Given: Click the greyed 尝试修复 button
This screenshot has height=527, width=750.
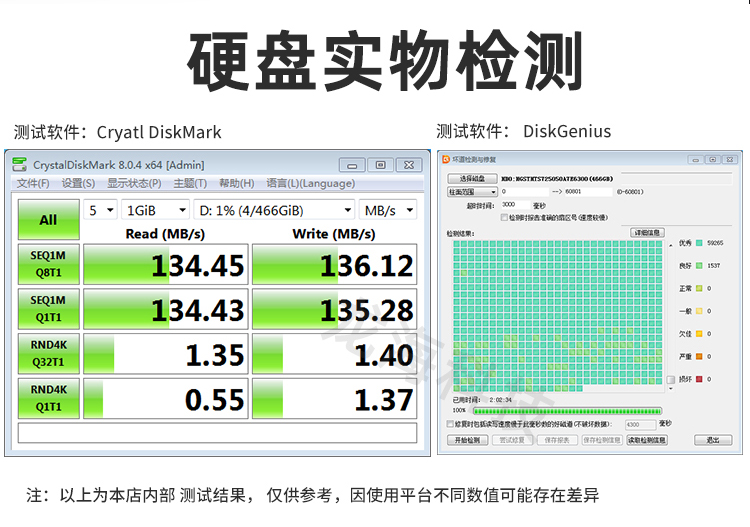Looking at the screenshot, I should [x=512, y=440].
